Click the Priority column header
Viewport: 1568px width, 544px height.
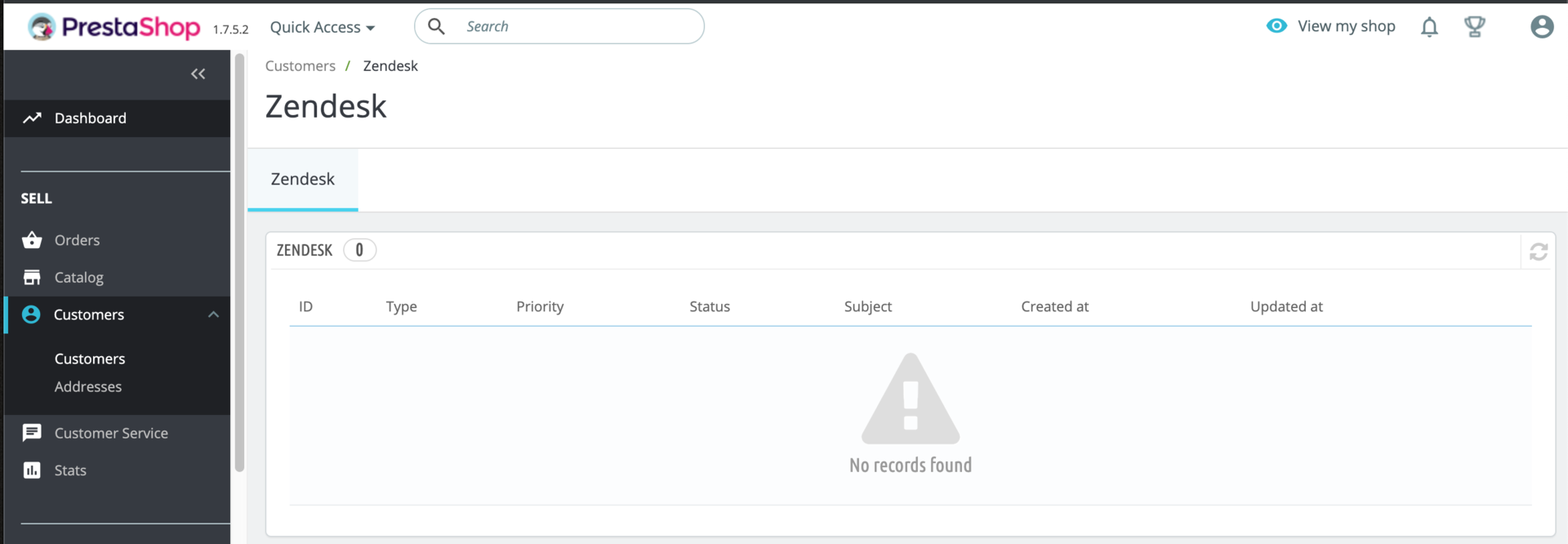(x=540, y=306)
